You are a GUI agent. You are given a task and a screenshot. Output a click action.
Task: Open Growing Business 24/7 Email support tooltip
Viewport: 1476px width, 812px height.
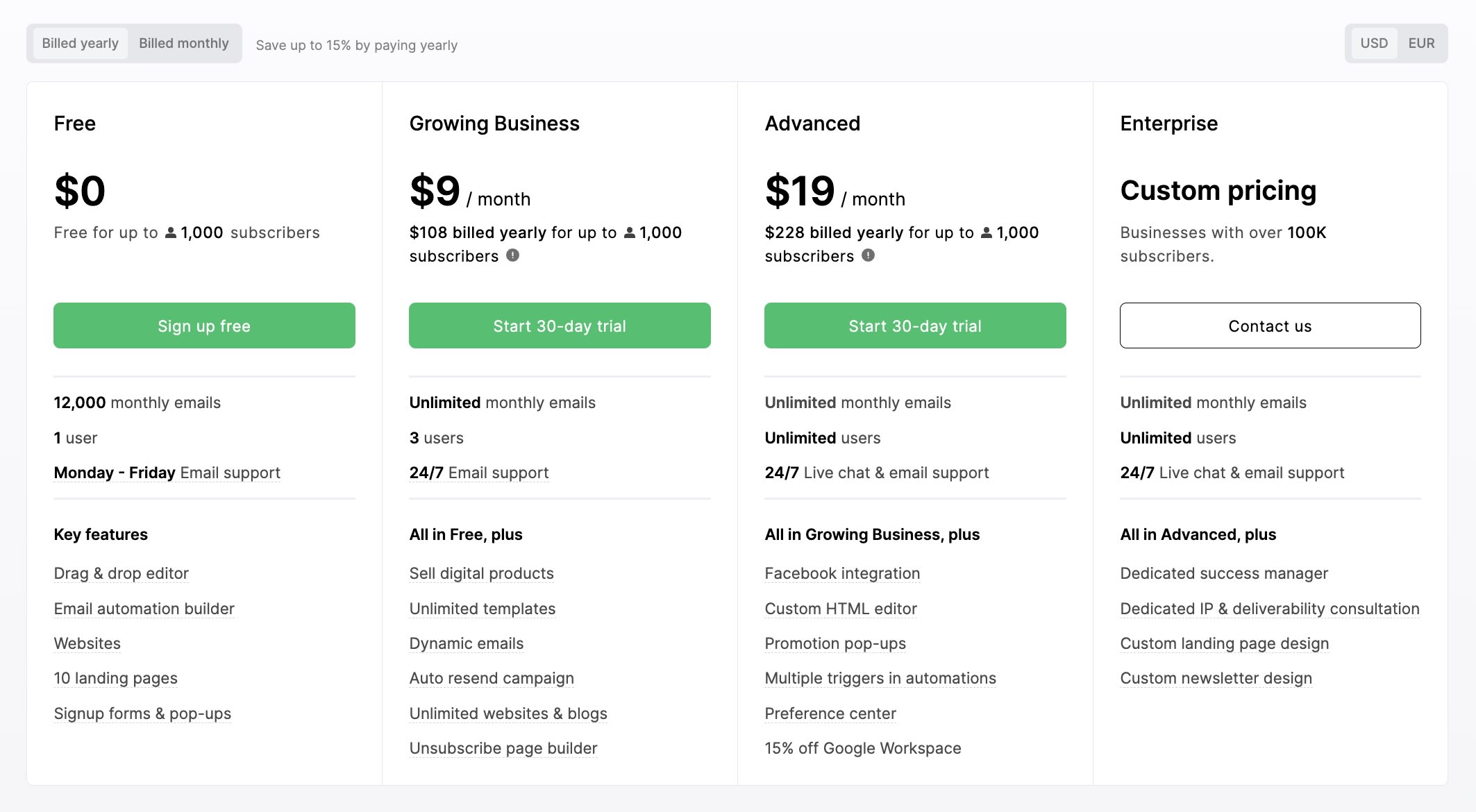(x=479, y=473)
